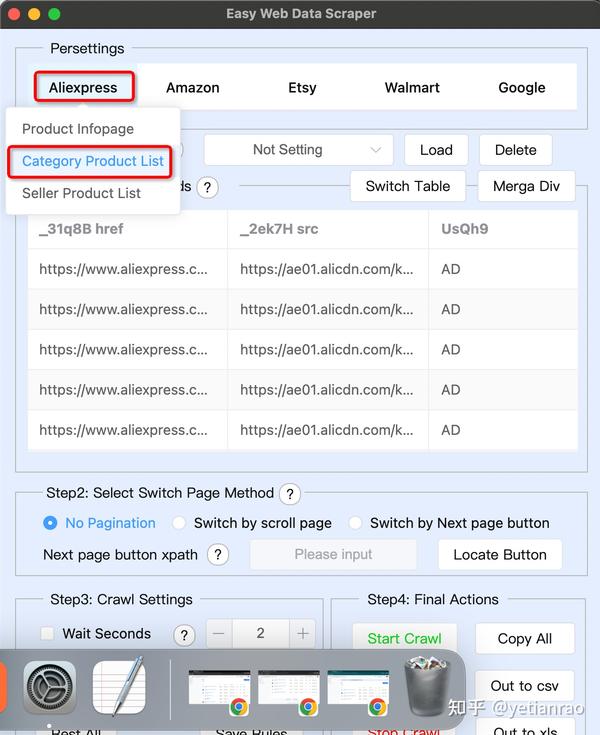Image resolution: width=600 pixels, height=735 pixels.
Task: Click the Load button
Action: tap(436, 150)
